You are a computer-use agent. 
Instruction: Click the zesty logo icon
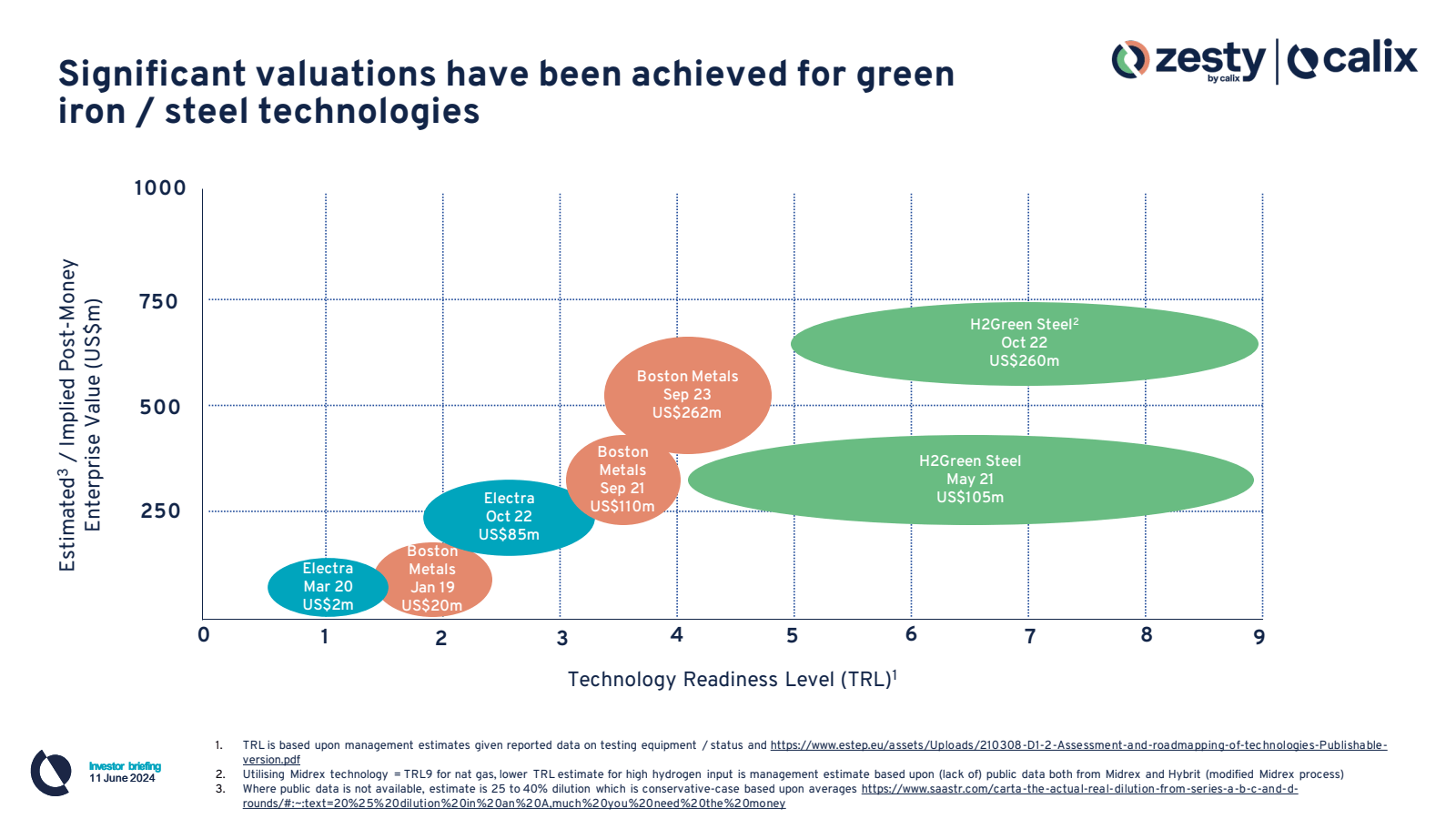pyautogui.click(x=1130, y=60)
